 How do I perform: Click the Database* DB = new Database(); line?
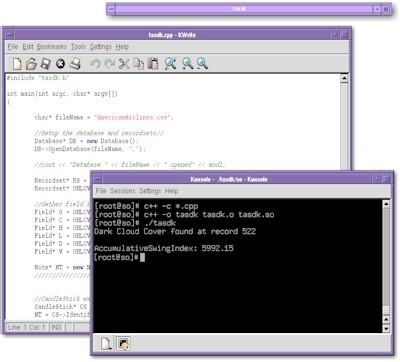click(86, 141)
